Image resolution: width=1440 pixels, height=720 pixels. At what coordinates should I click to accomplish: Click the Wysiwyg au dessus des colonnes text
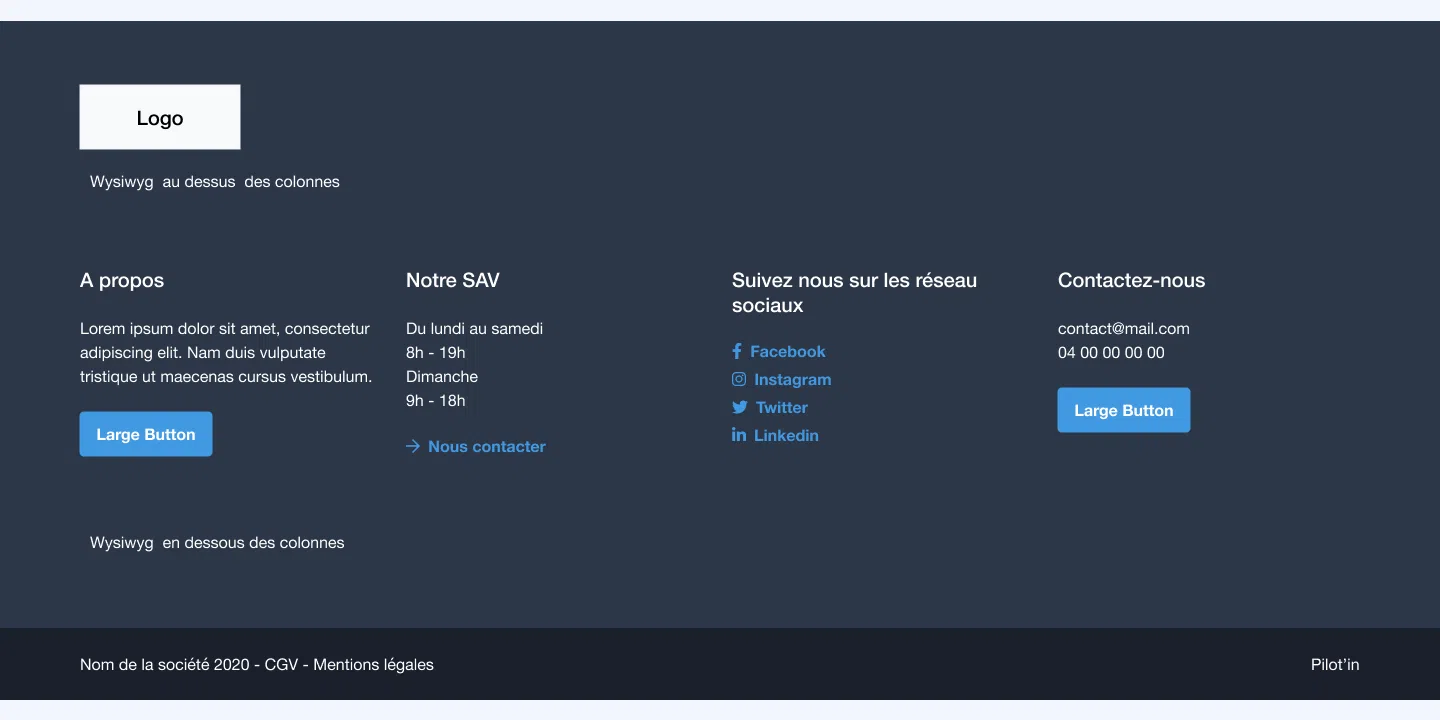[x=214, y=182]
